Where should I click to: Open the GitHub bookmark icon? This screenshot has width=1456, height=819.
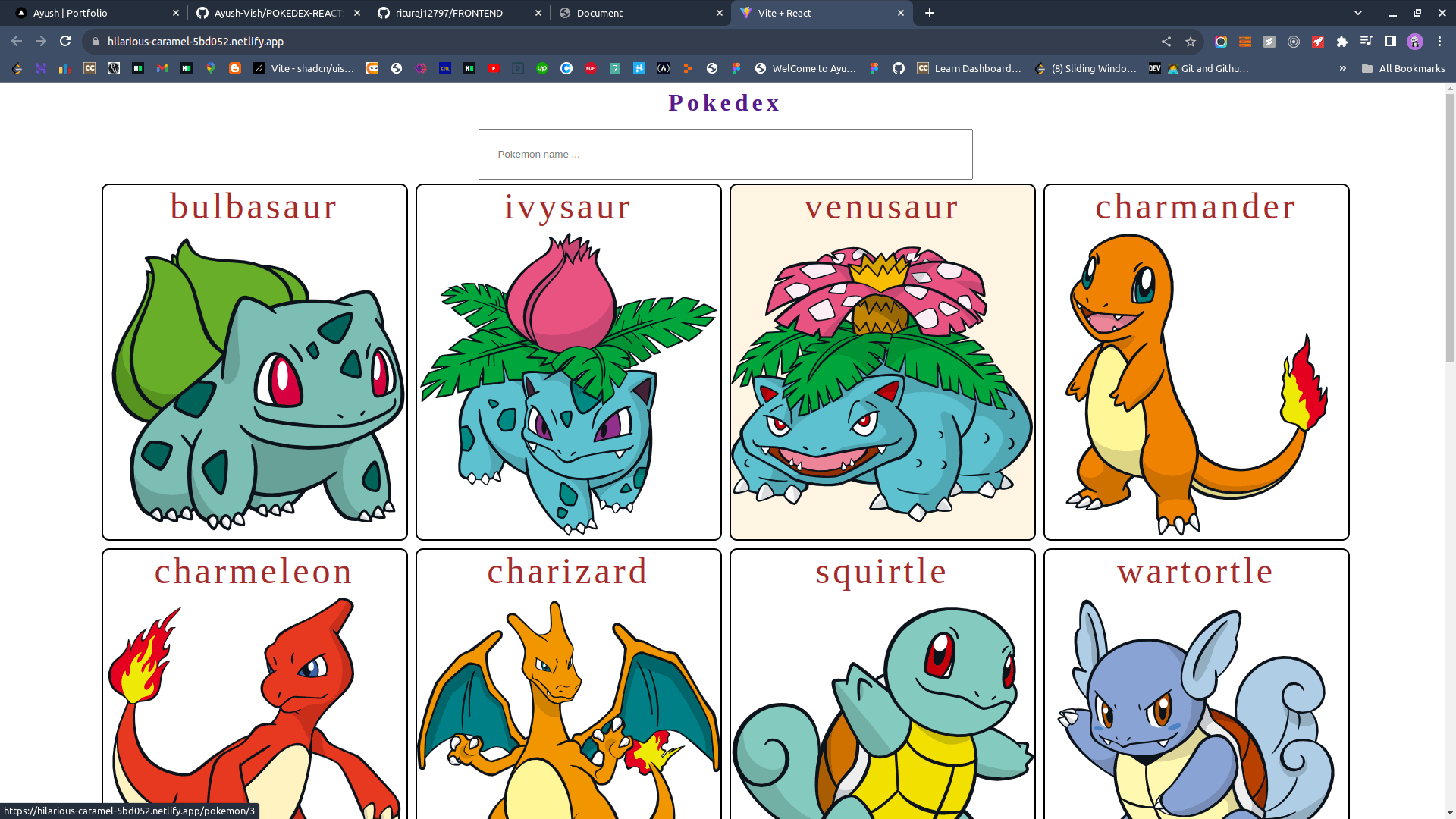tap(899, 68)
